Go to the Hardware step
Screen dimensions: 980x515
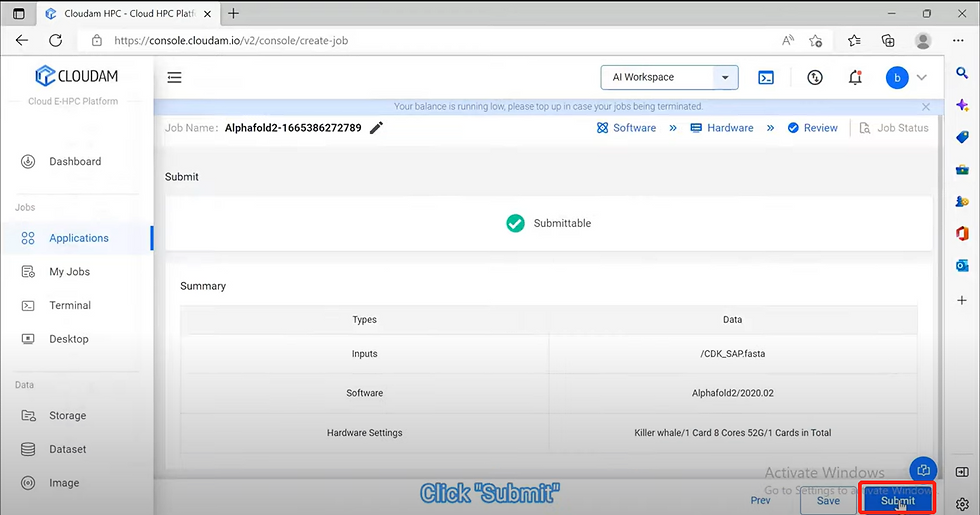(x=722, y=128)
